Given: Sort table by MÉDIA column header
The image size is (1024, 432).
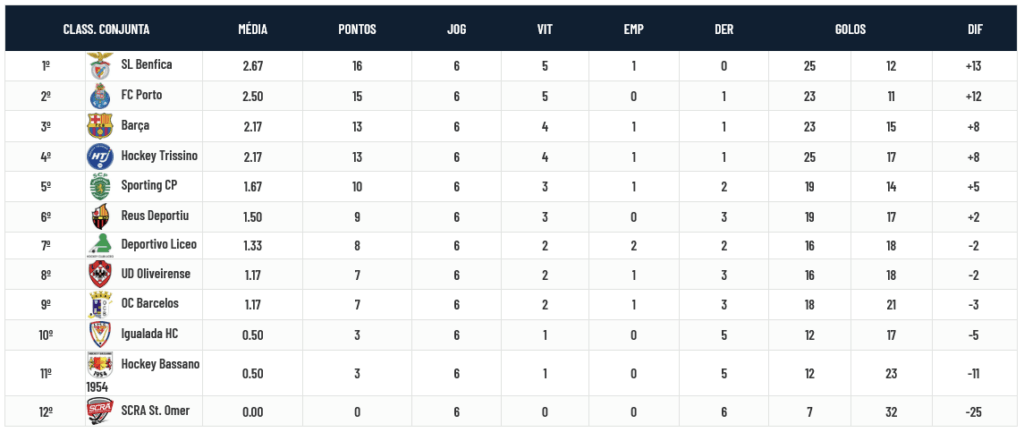Looking at the screenshot, I should coord(252,29).
